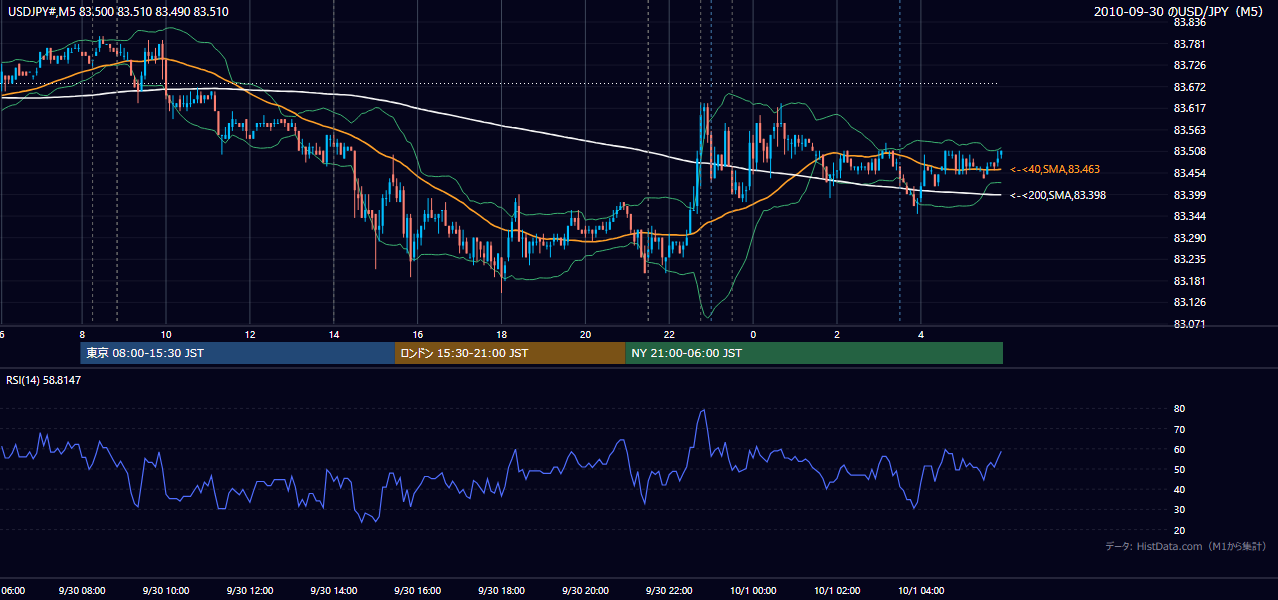Click hour tick 14 below price chart

334,335
